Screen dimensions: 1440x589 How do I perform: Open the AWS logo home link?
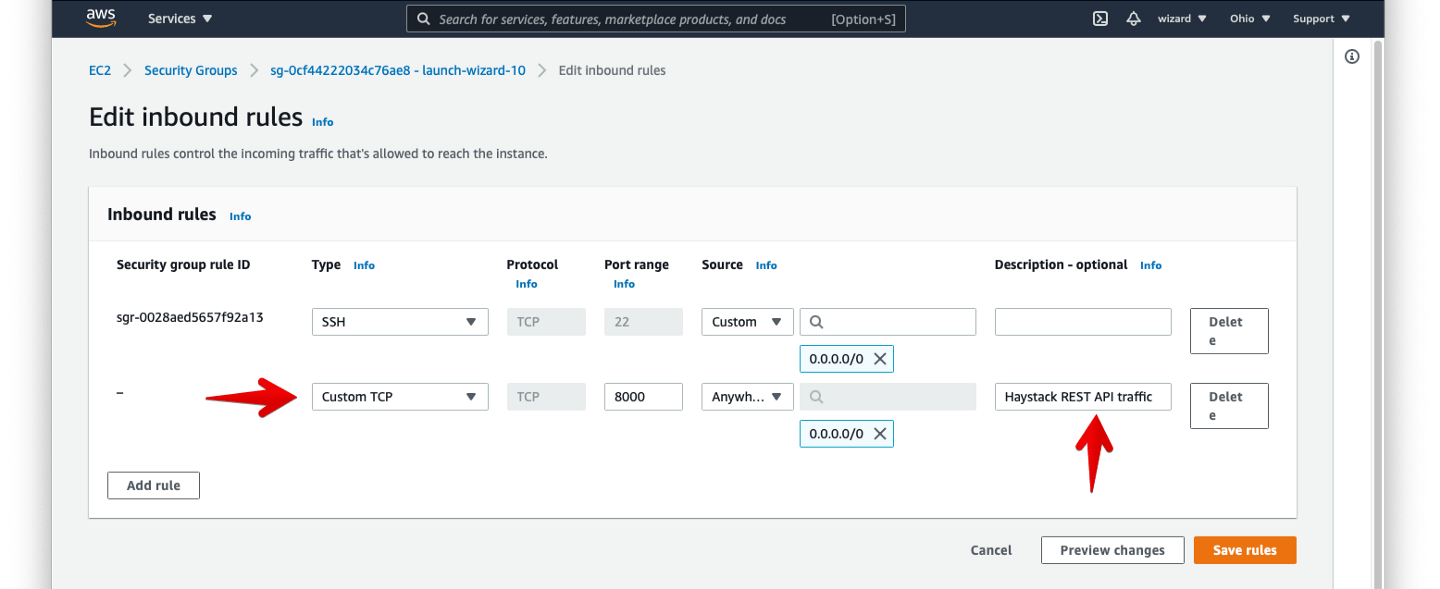102,17
